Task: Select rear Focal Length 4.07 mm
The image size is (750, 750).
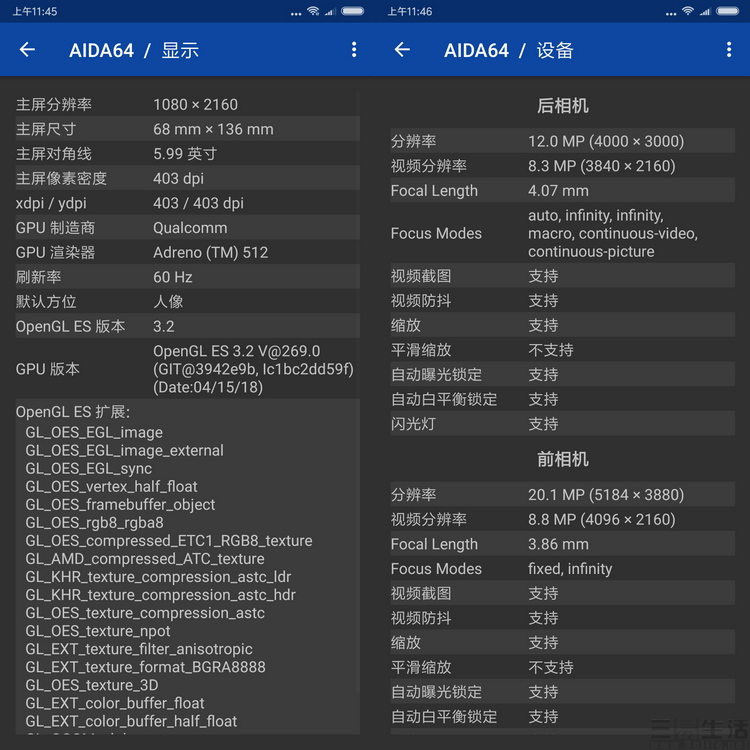Action: (x=558, y=191)
